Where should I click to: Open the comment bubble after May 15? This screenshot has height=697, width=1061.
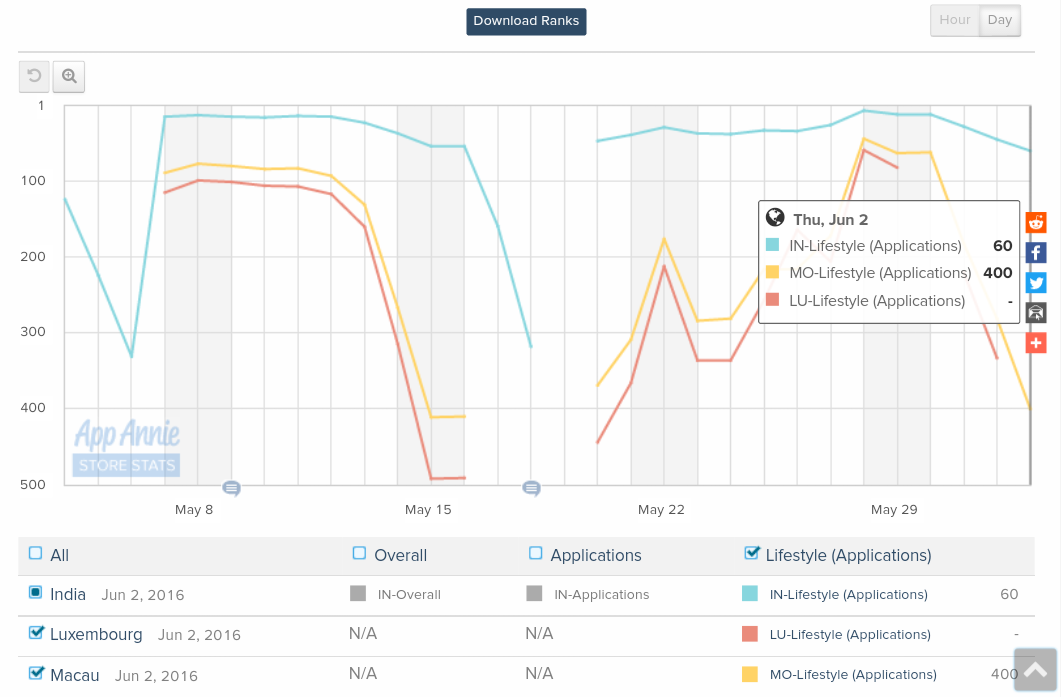531,488
